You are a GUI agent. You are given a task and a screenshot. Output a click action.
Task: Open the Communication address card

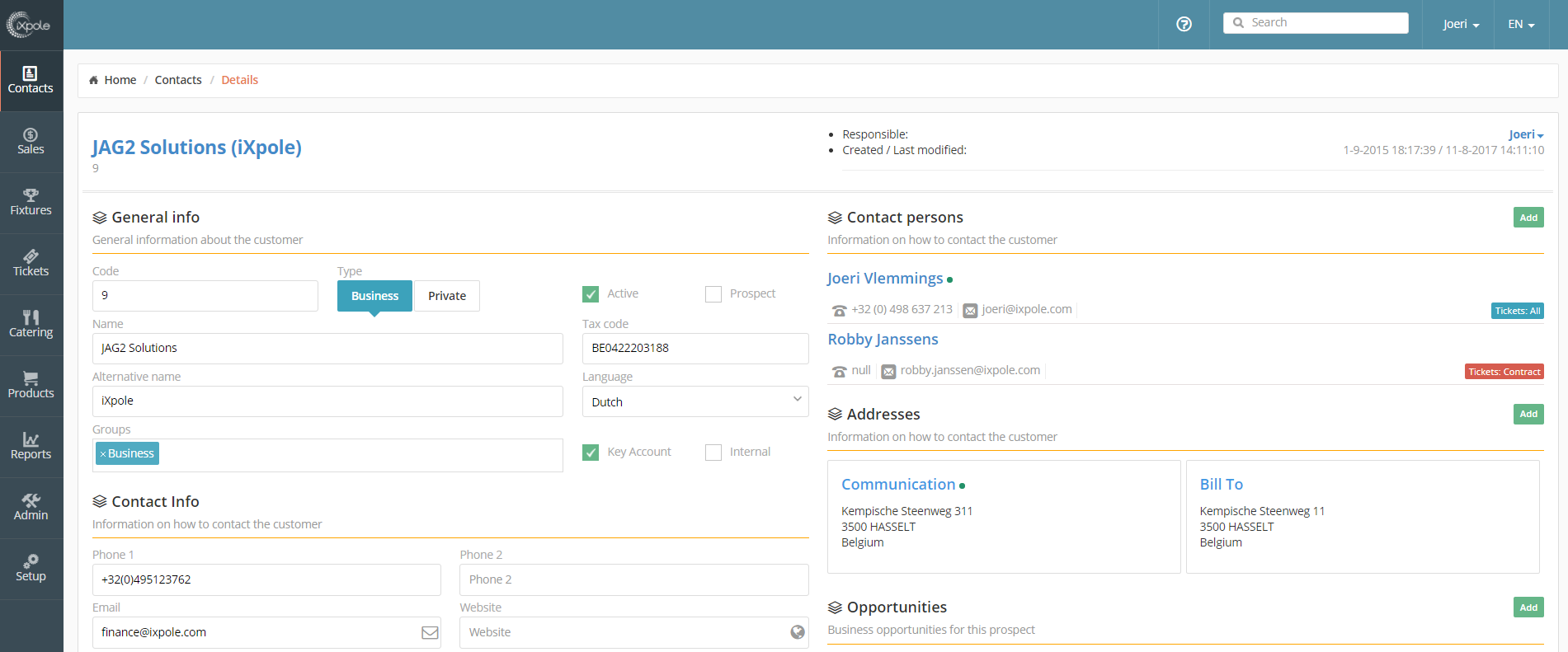[x=1004, y=517]
